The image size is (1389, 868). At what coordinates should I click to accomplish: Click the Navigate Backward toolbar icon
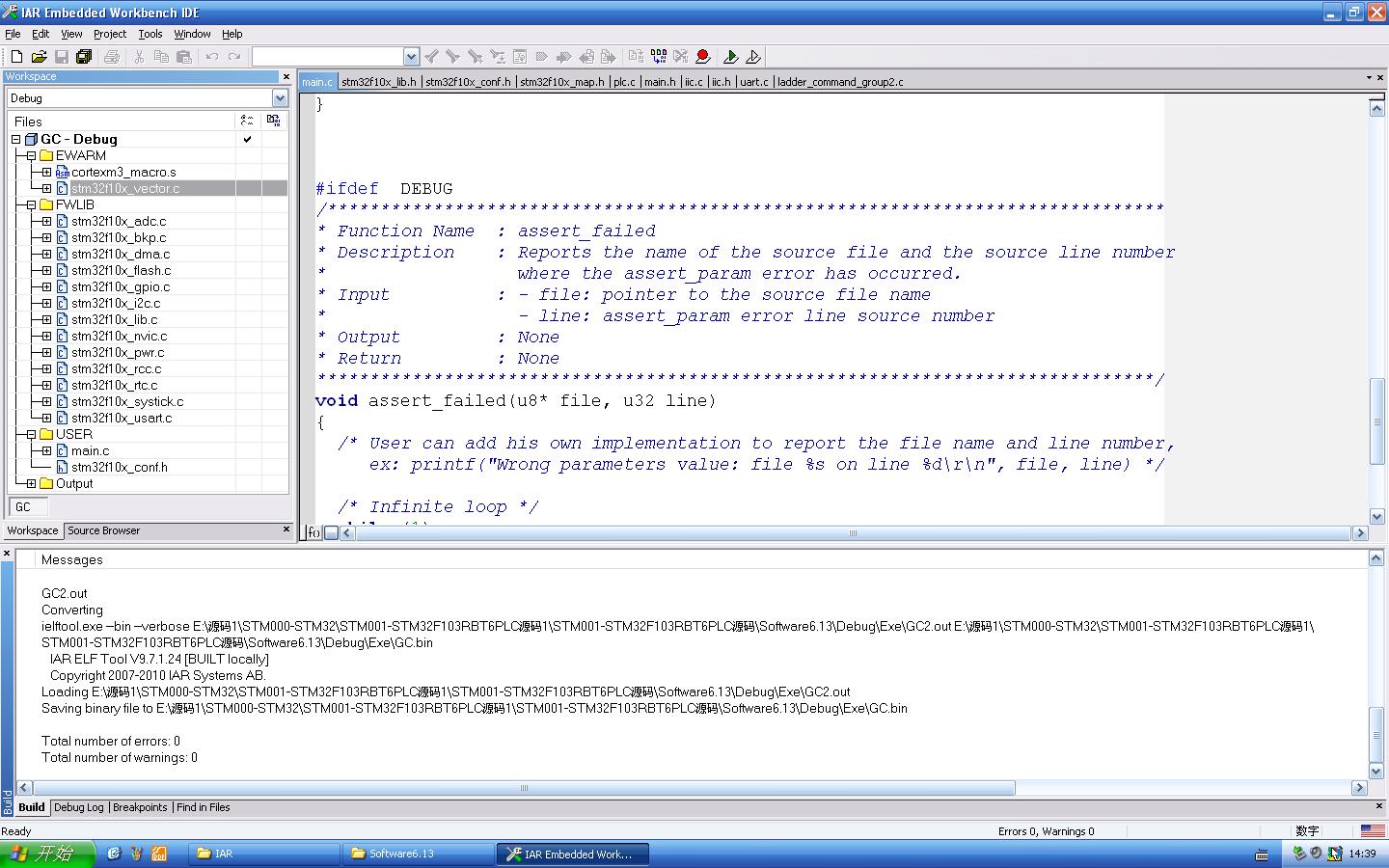click(x=586, y=57)
